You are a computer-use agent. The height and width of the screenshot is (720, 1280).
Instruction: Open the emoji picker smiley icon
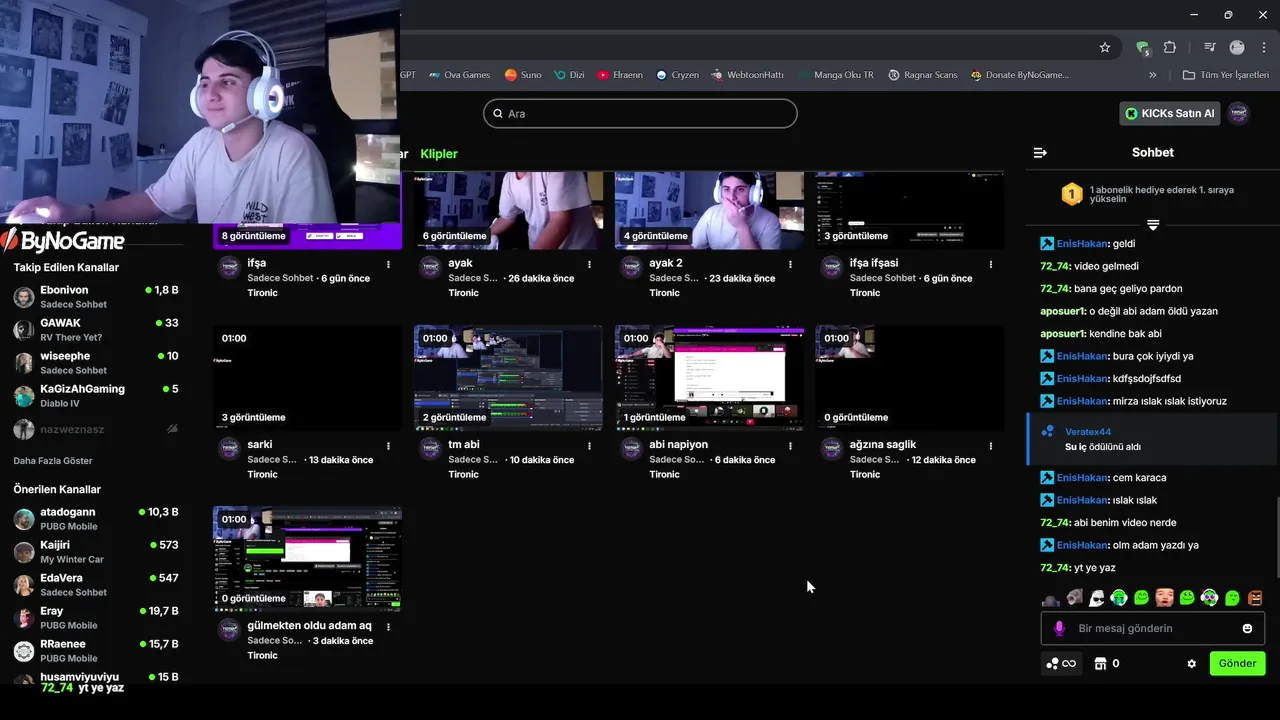click(x=1247, y=628)
